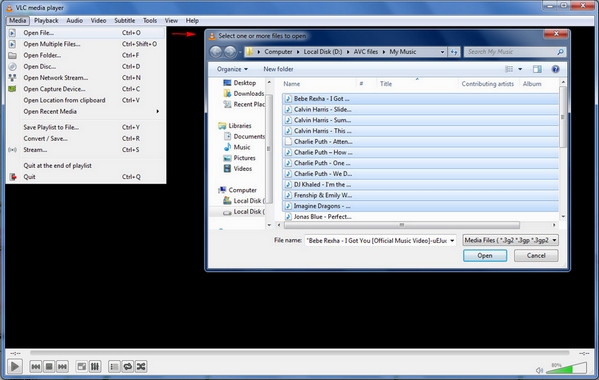599x380 pixels.
Task: Choose Convert / Save... entry
Action: coord(86,139)
